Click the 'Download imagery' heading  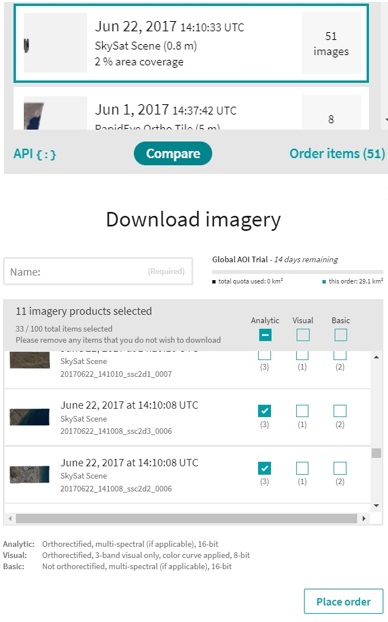[193, 219]
